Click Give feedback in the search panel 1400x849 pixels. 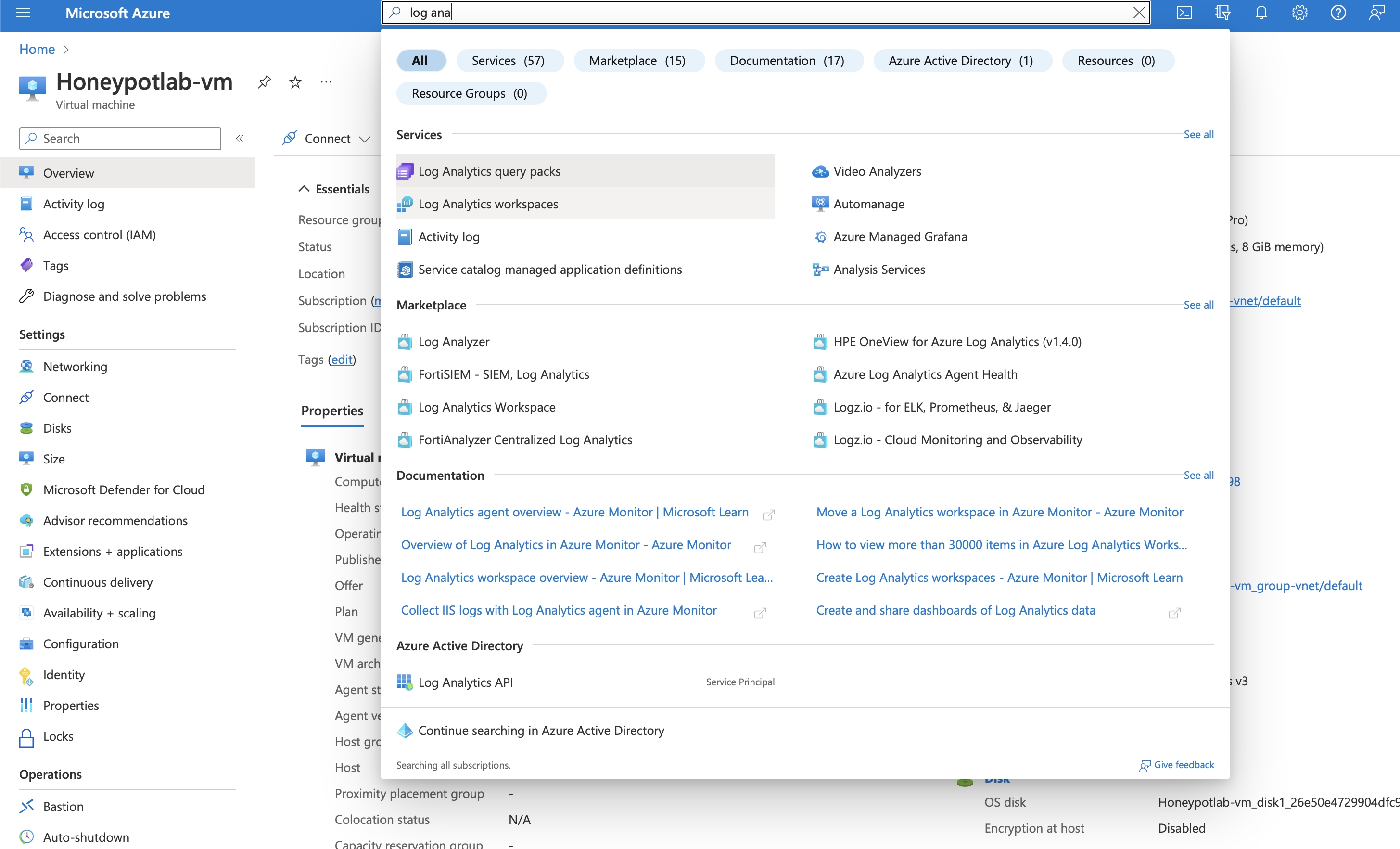1177,765
